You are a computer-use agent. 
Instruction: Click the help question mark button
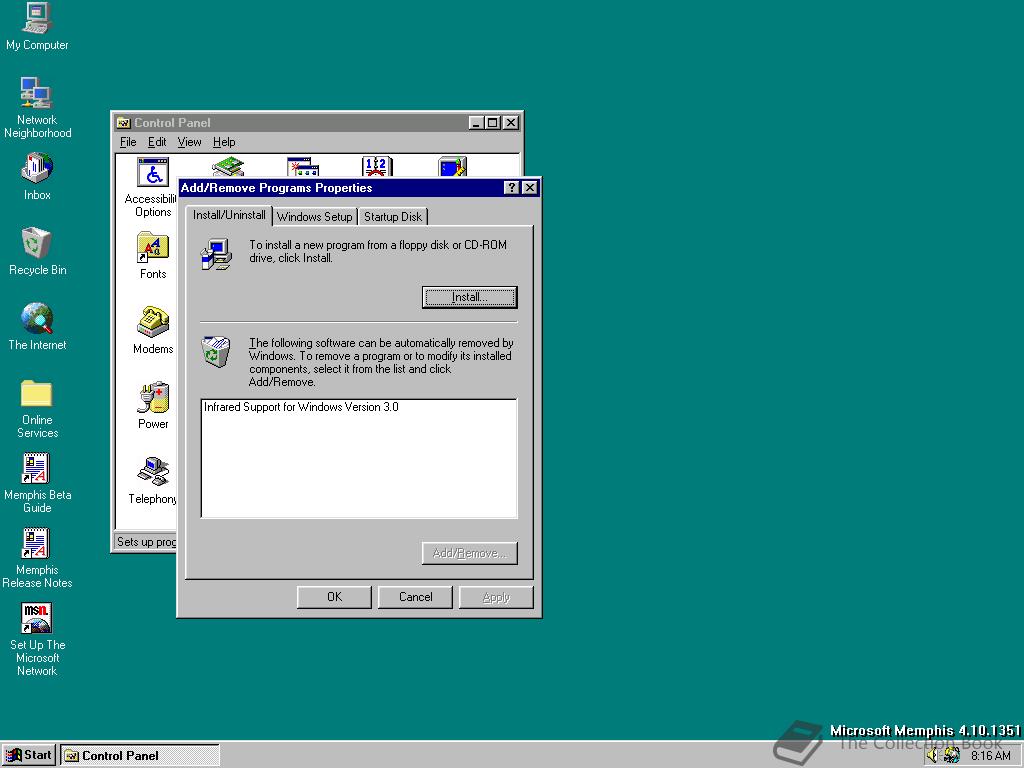click(x=511, y=187)
